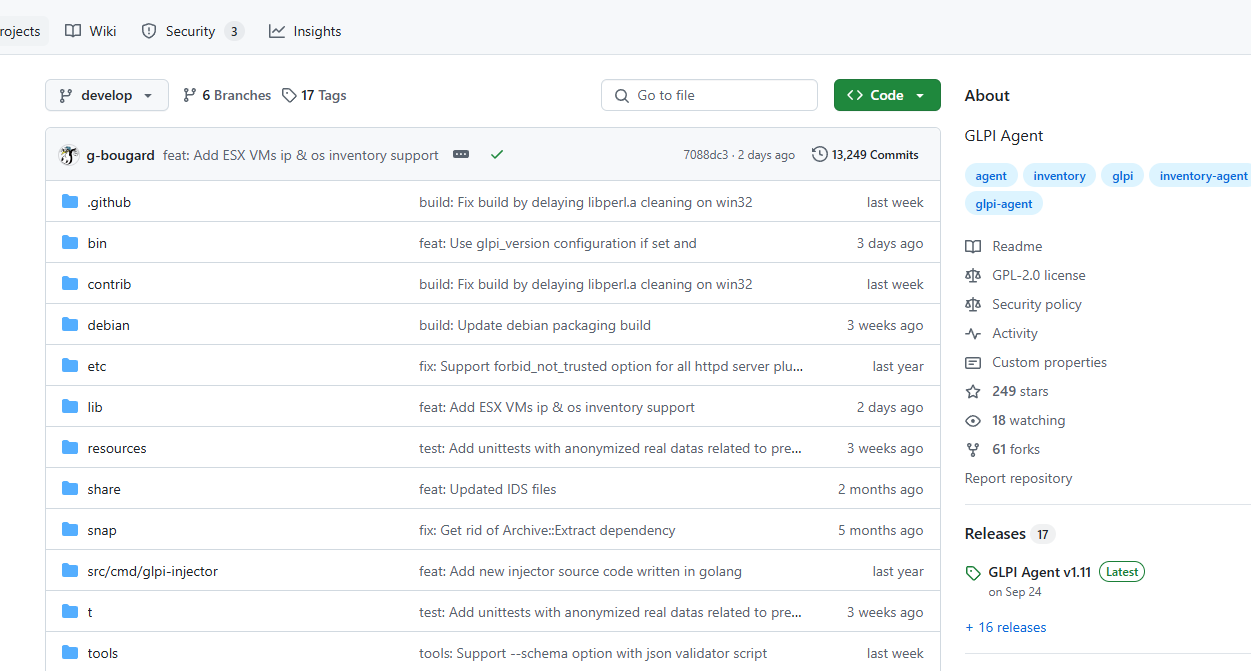
Task: Open the Projects tab
Action: [20, 31]
